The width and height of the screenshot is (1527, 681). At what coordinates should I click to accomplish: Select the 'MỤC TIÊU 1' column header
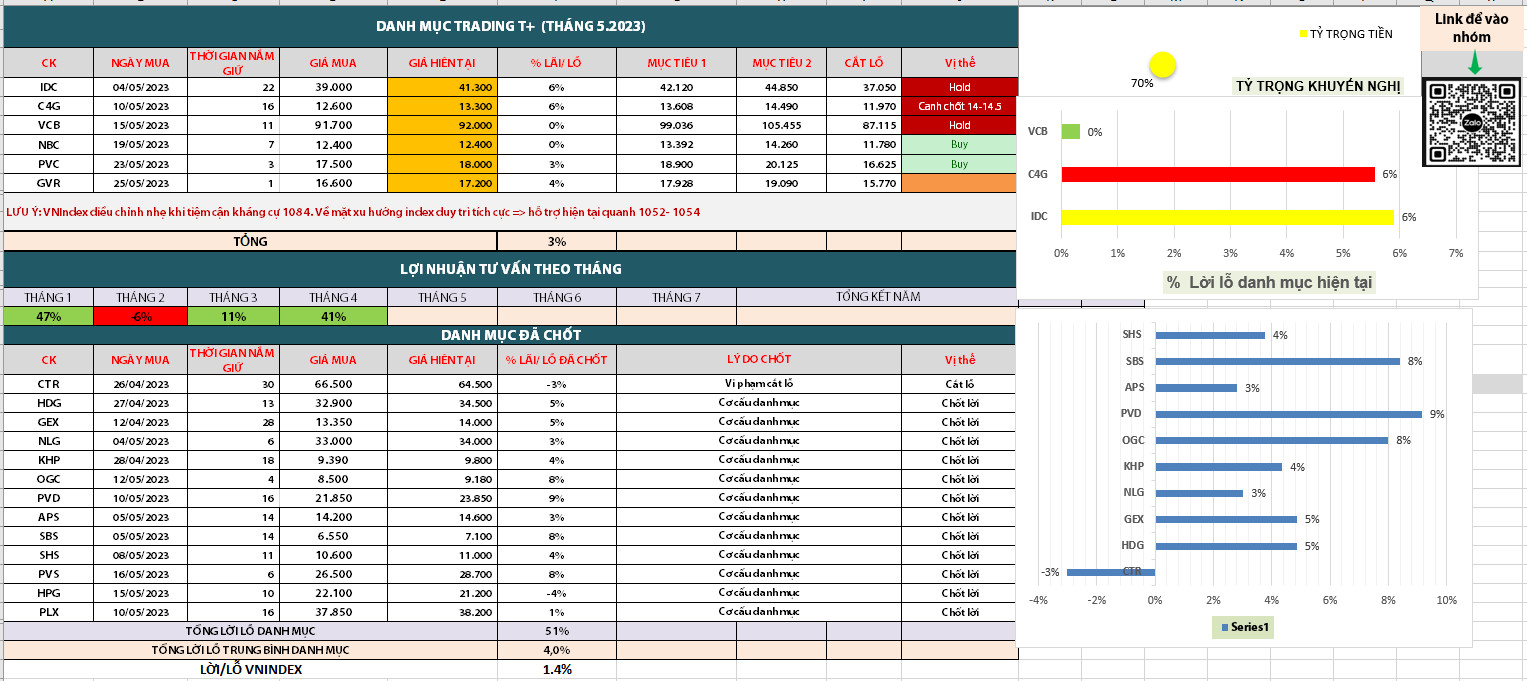click(676, 63)
